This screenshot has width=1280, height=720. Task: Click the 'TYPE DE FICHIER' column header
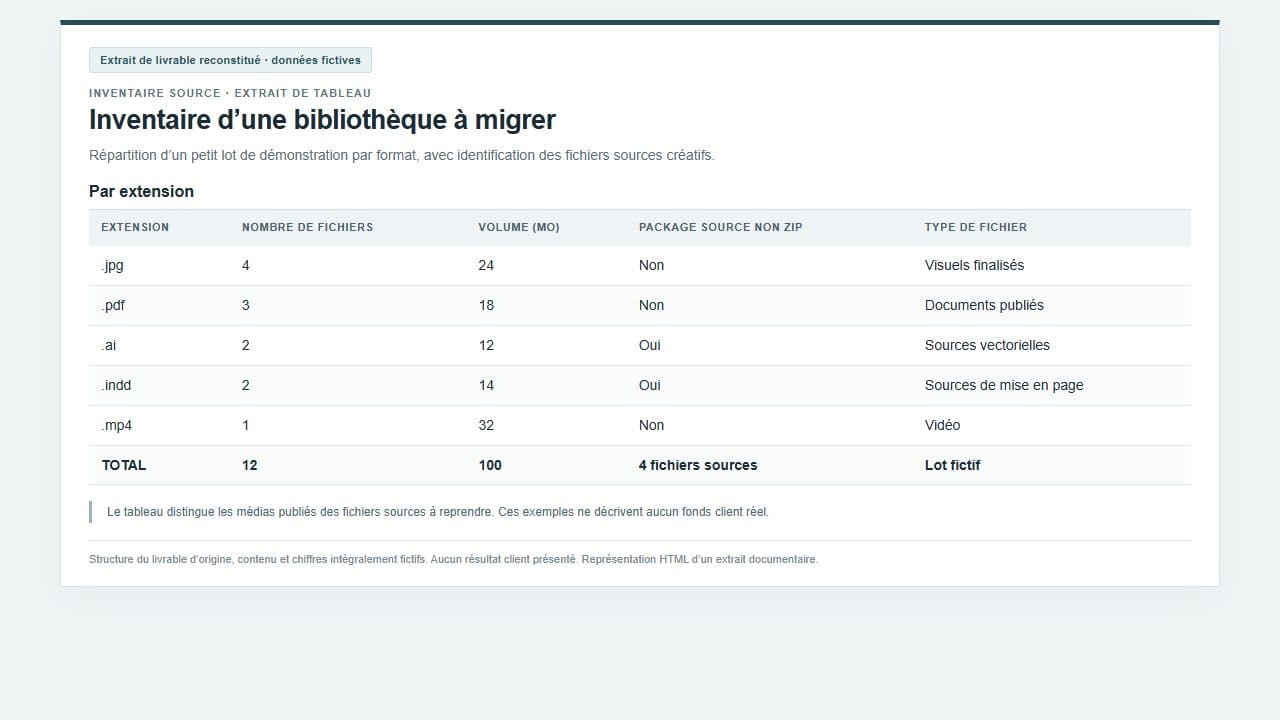tap(976, 227)
